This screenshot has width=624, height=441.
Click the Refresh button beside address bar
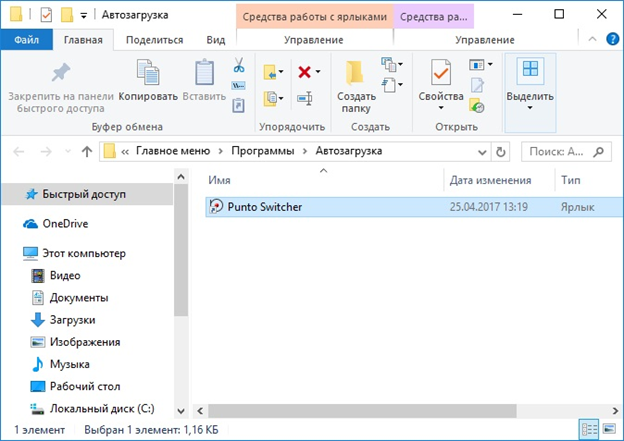point(500,152)
